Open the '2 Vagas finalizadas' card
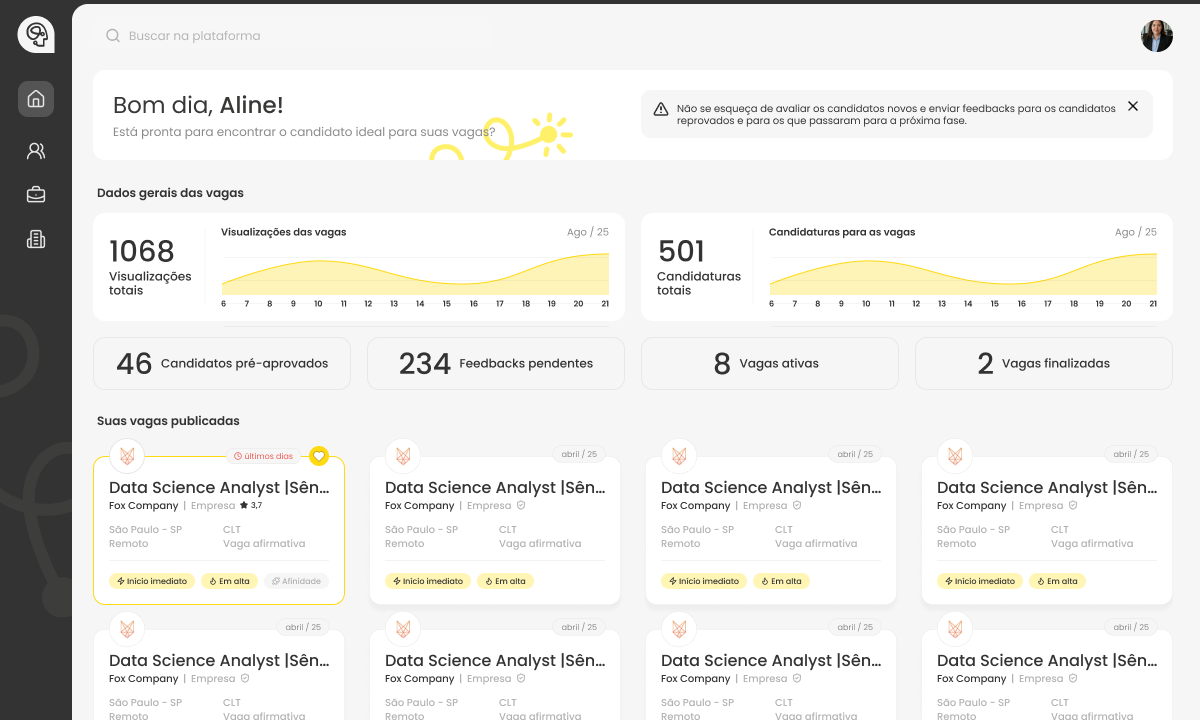The height and width of the screenshot is (720, 1200). point(1044,363)
